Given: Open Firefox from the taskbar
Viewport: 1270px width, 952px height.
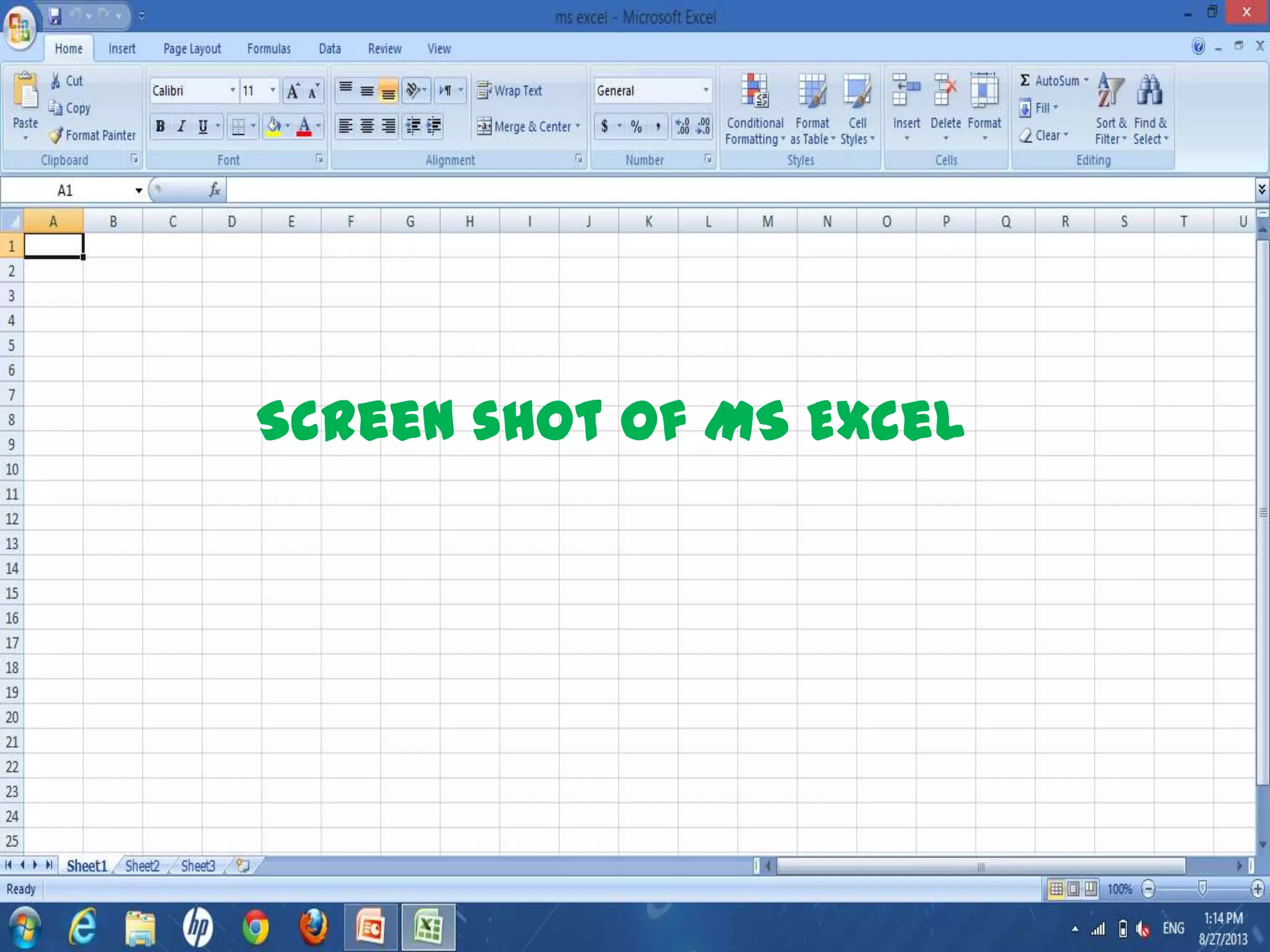Looking at the screenshot, I should [x=314, y=927].
